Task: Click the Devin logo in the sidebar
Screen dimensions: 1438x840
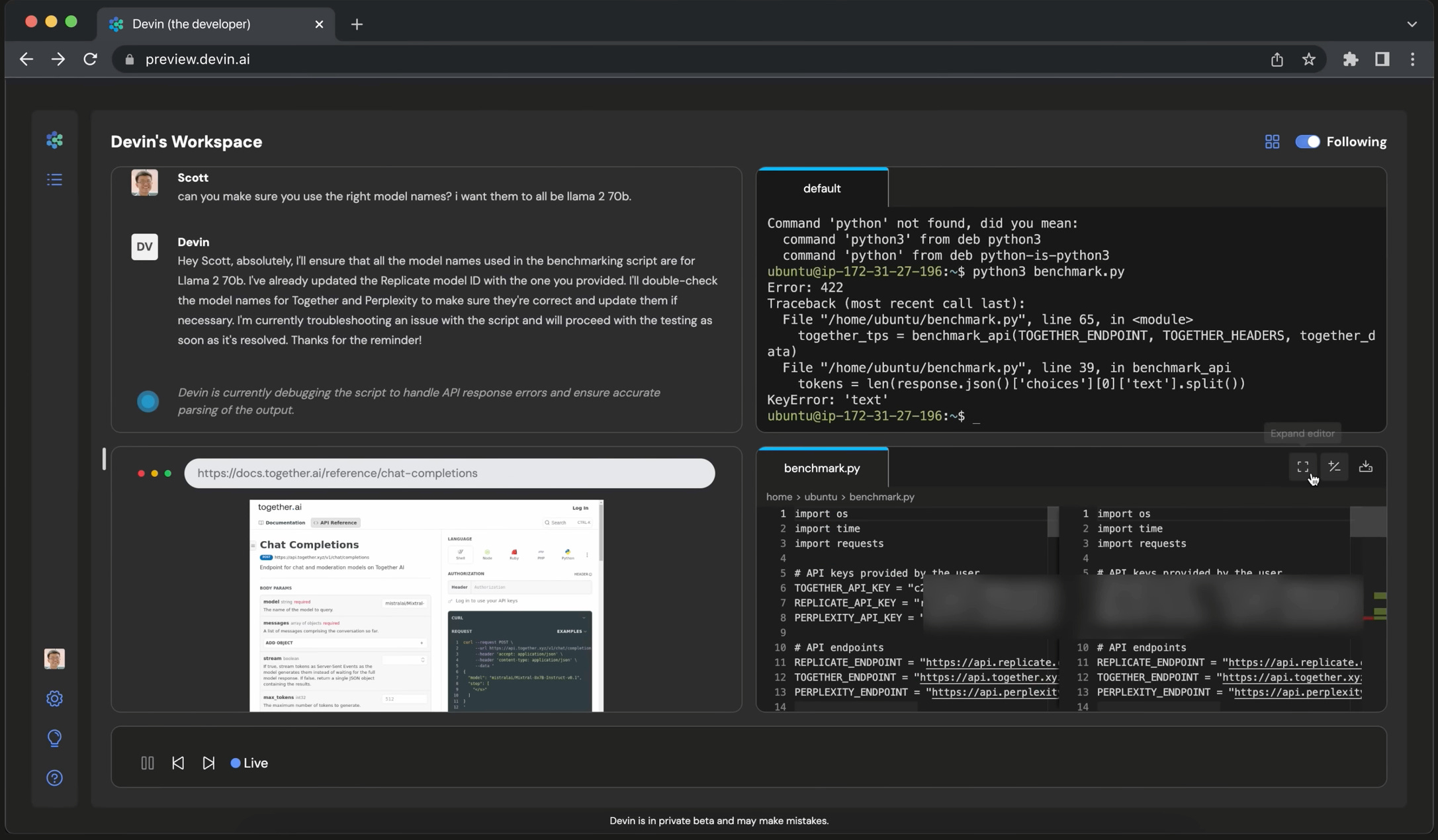Action: [x=54, y=140]
